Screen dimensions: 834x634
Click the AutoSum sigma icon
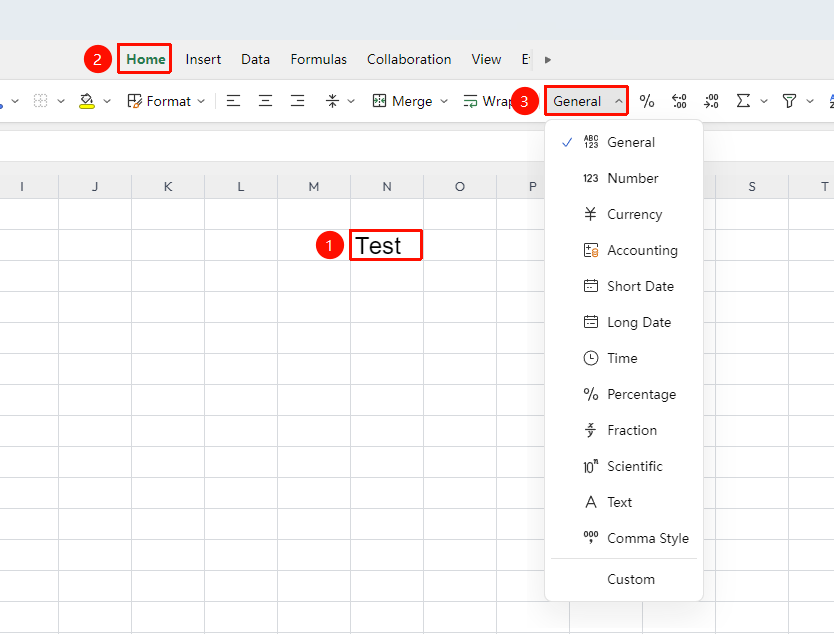(x=743, y=101)
